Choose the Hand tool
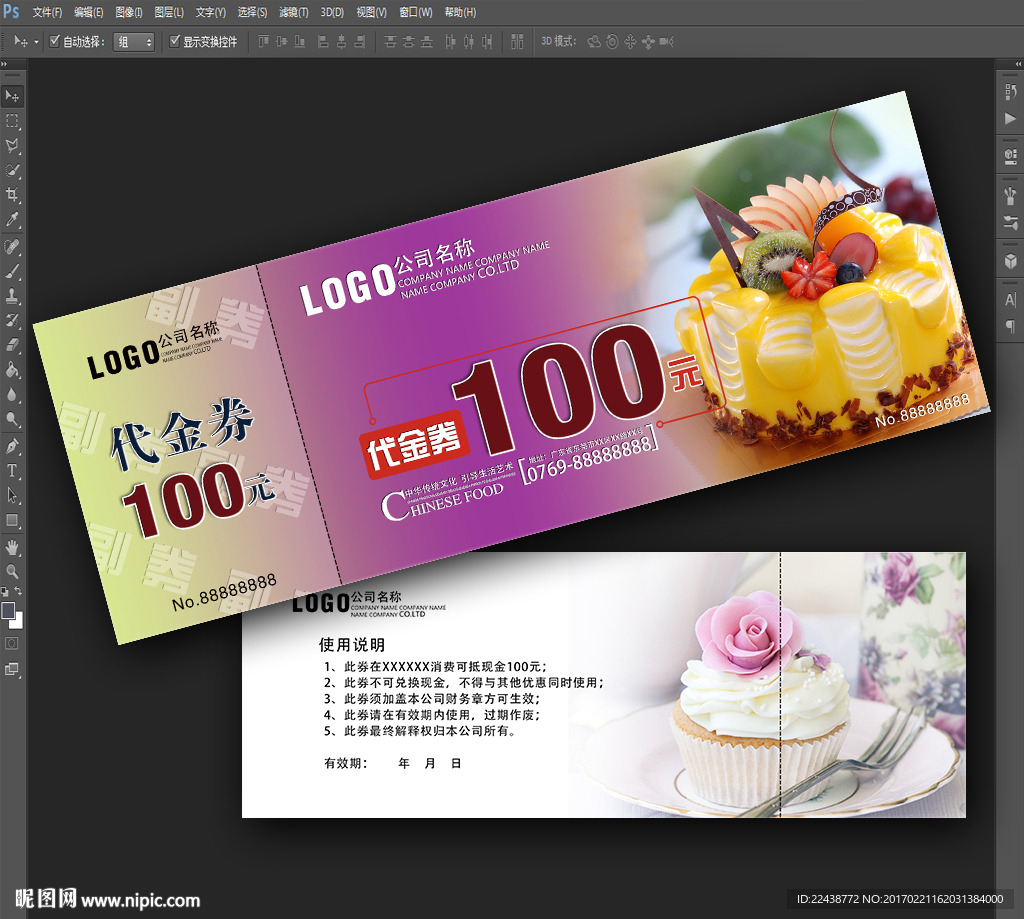 click(13, 546)
